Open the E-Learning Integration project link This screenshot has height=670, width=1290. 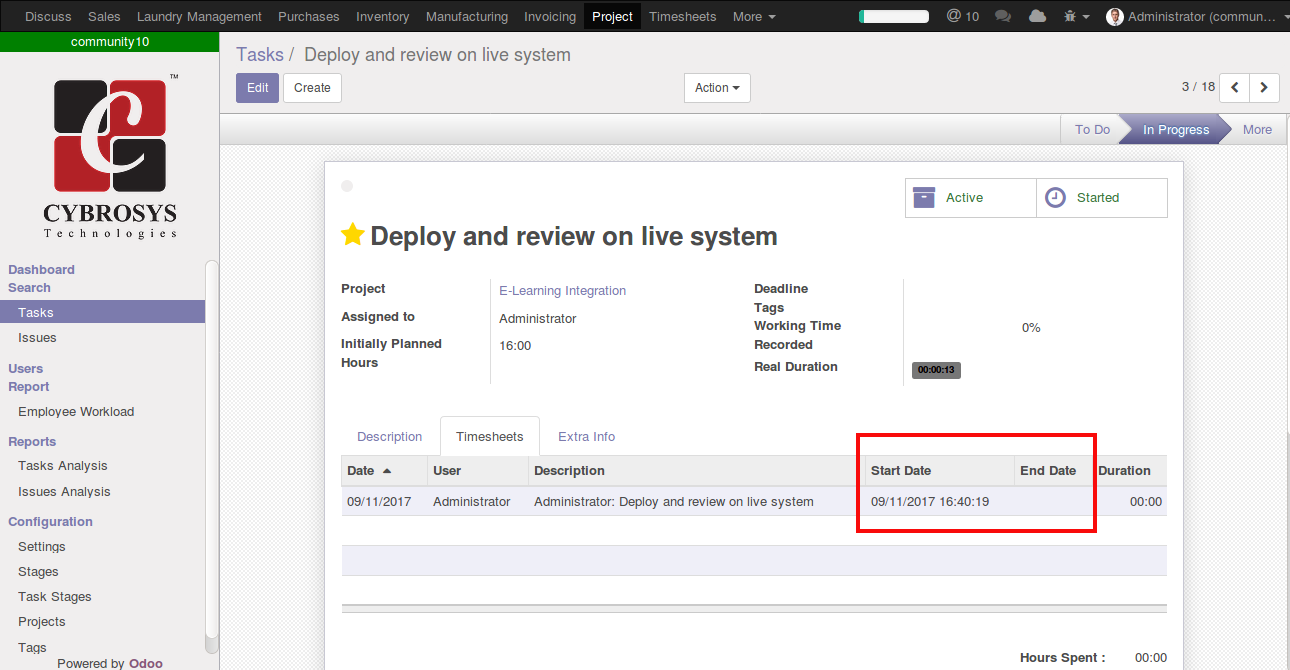[562, 291]
